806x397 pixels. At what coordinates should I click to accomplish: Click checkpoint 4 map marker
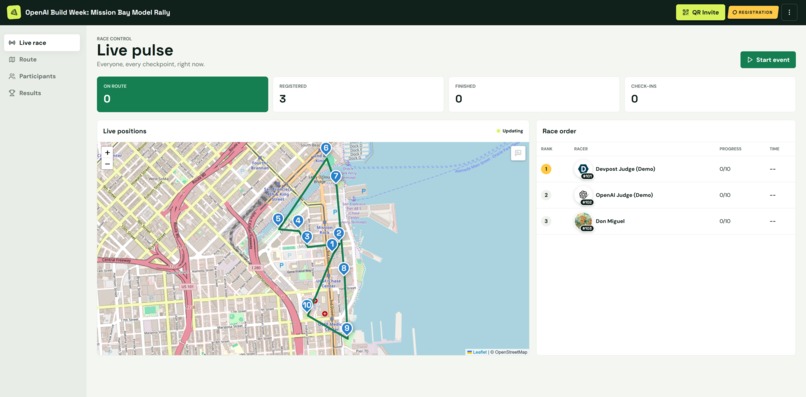tap(298, 222)
